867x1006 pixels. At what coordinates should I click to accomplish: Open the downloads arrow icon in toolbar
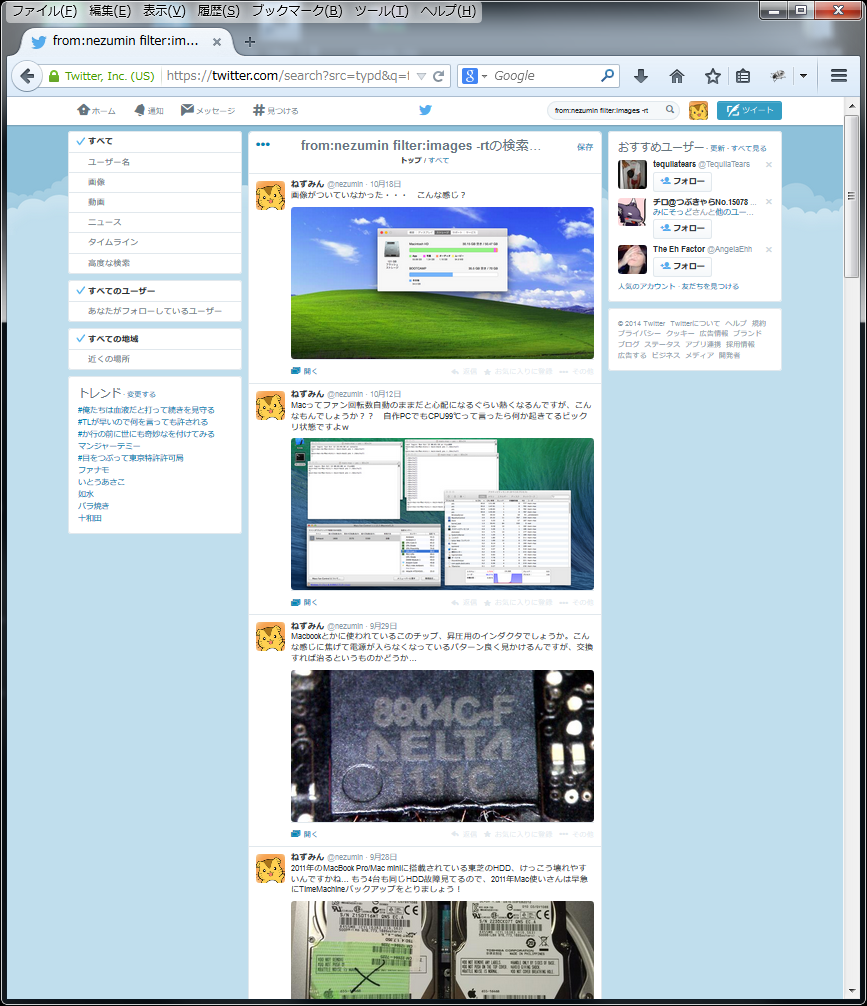(x=640, y=76)
